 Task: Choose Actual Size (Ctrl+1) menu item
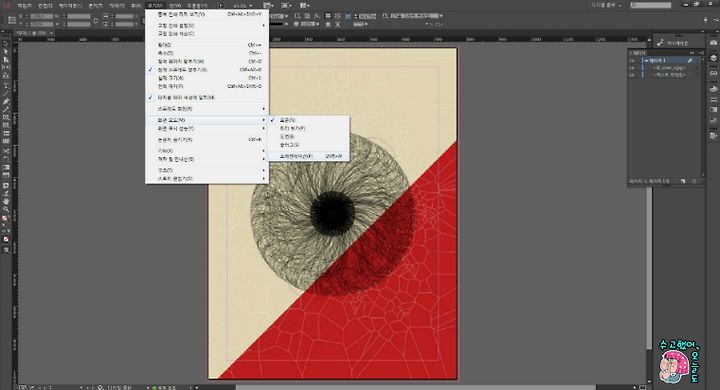click(207, 78)
